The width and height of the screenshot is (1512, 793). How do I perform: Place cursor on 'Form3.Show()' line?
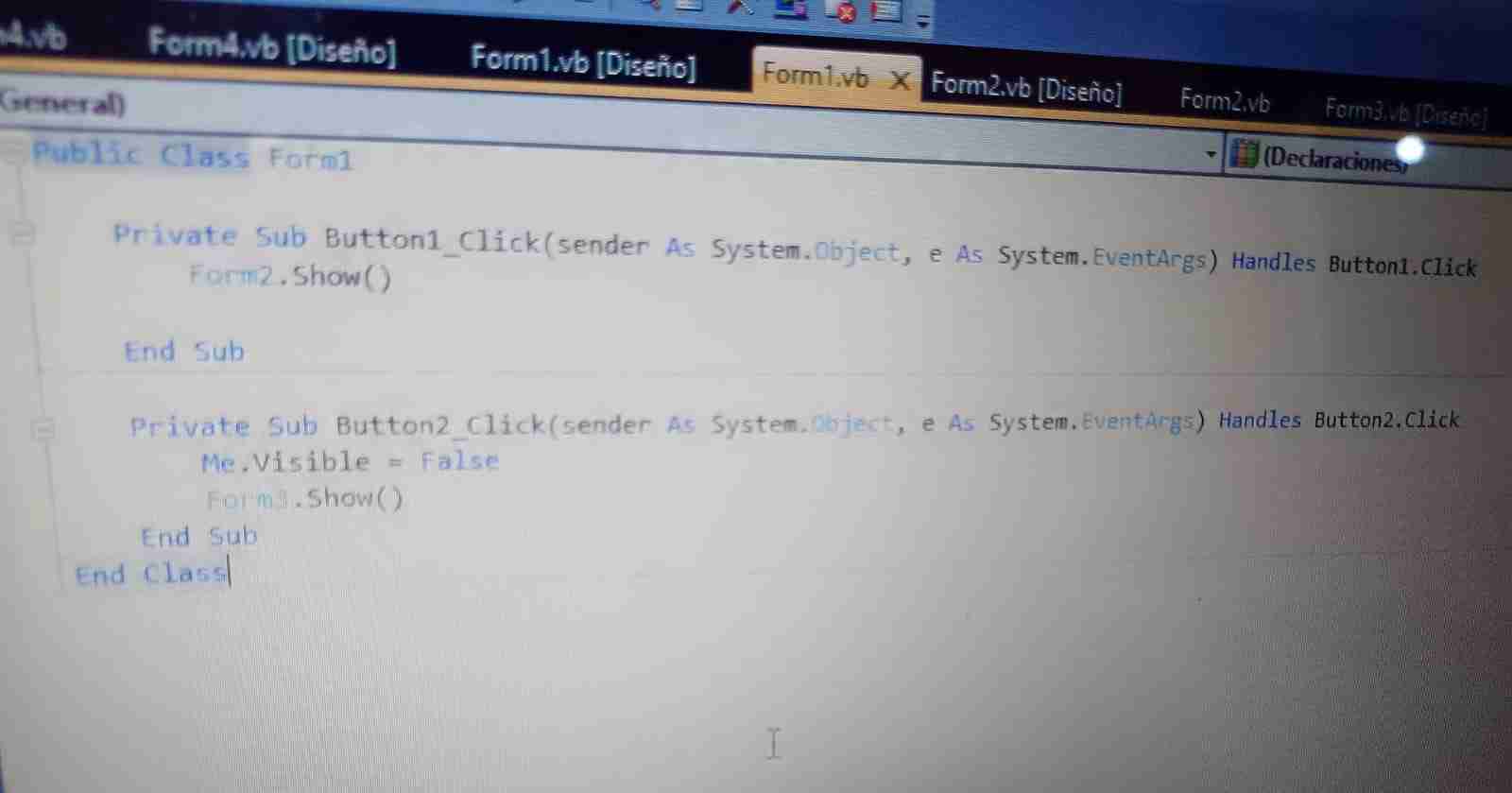pos(304,499)
